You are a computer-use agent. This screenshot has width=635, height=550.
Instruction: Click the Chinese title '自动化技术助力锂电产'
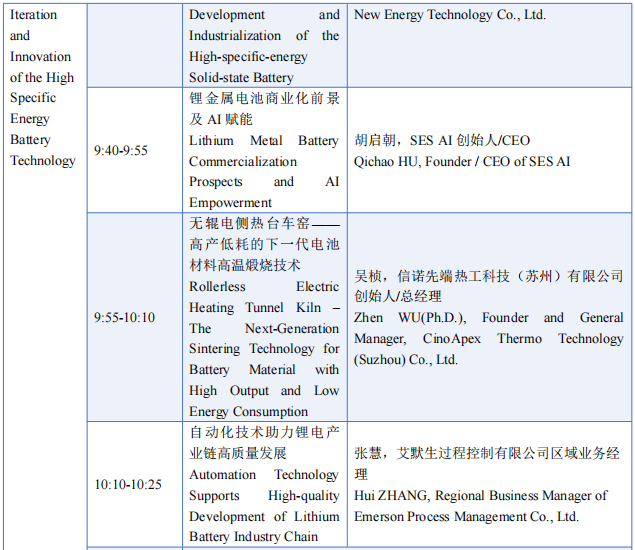pyautogui.click(x=264, y=433)
